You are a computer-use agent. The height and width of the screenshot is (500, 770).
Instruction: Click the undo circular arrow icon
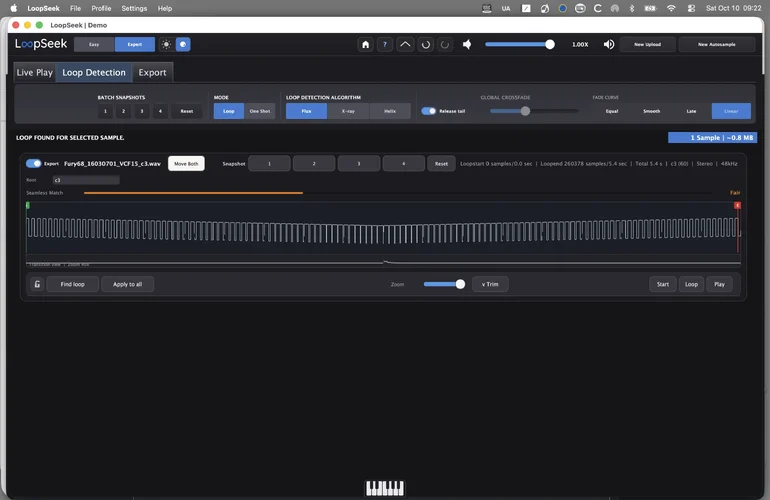[426, 44]
